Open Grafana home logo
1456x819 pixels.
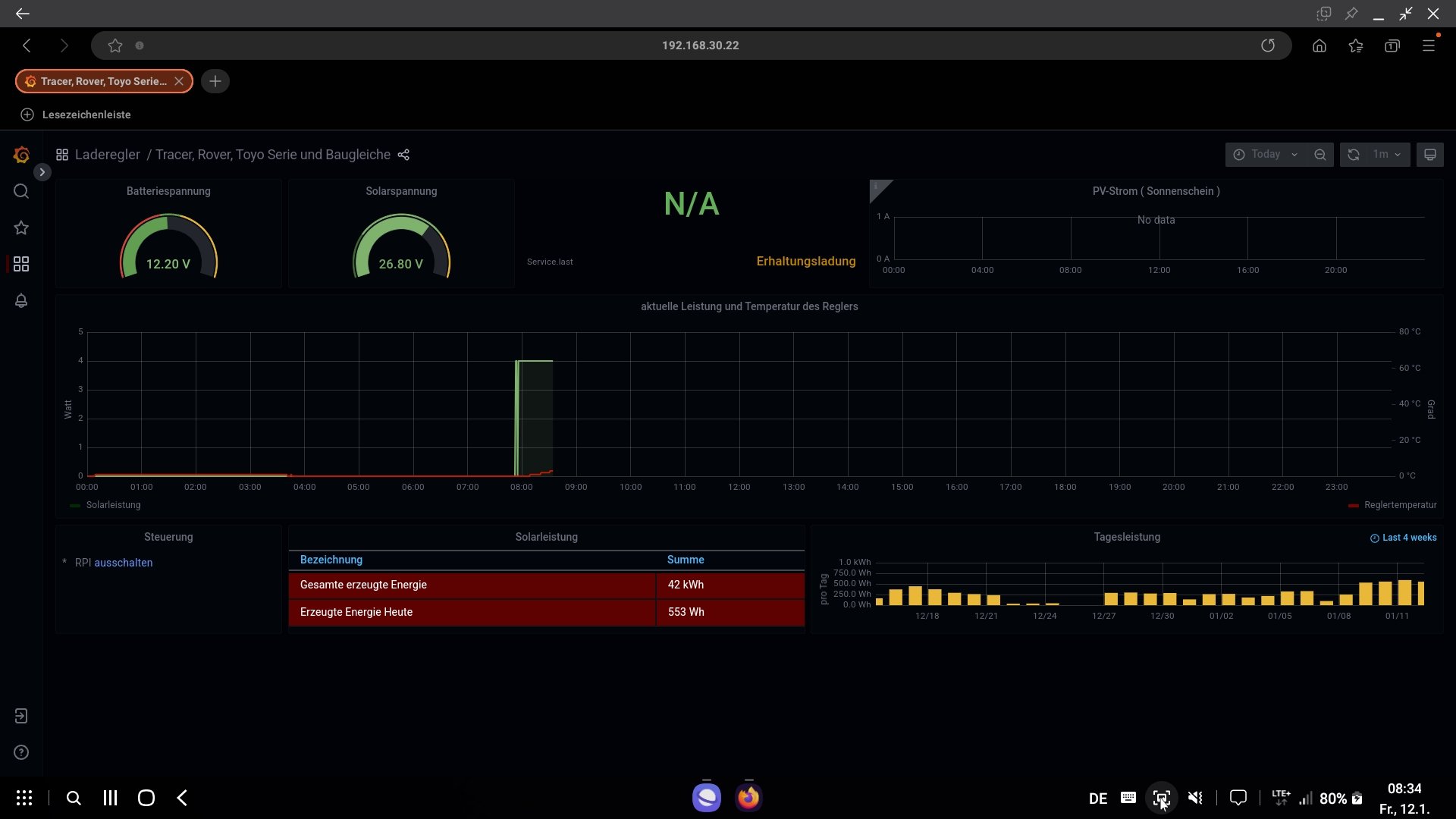click(x=21, y=155)
